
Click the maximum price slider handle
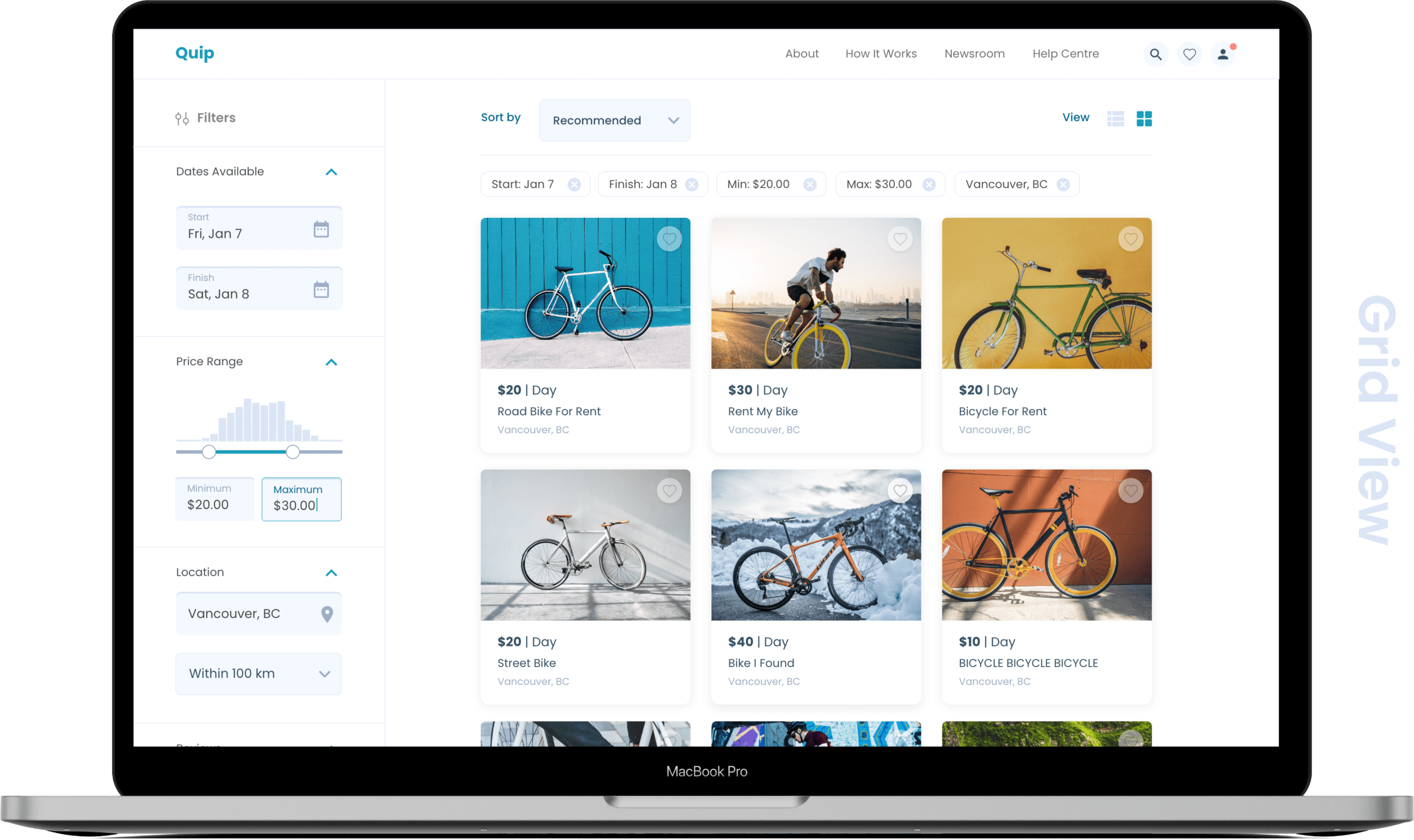click(x=292, y=452)
